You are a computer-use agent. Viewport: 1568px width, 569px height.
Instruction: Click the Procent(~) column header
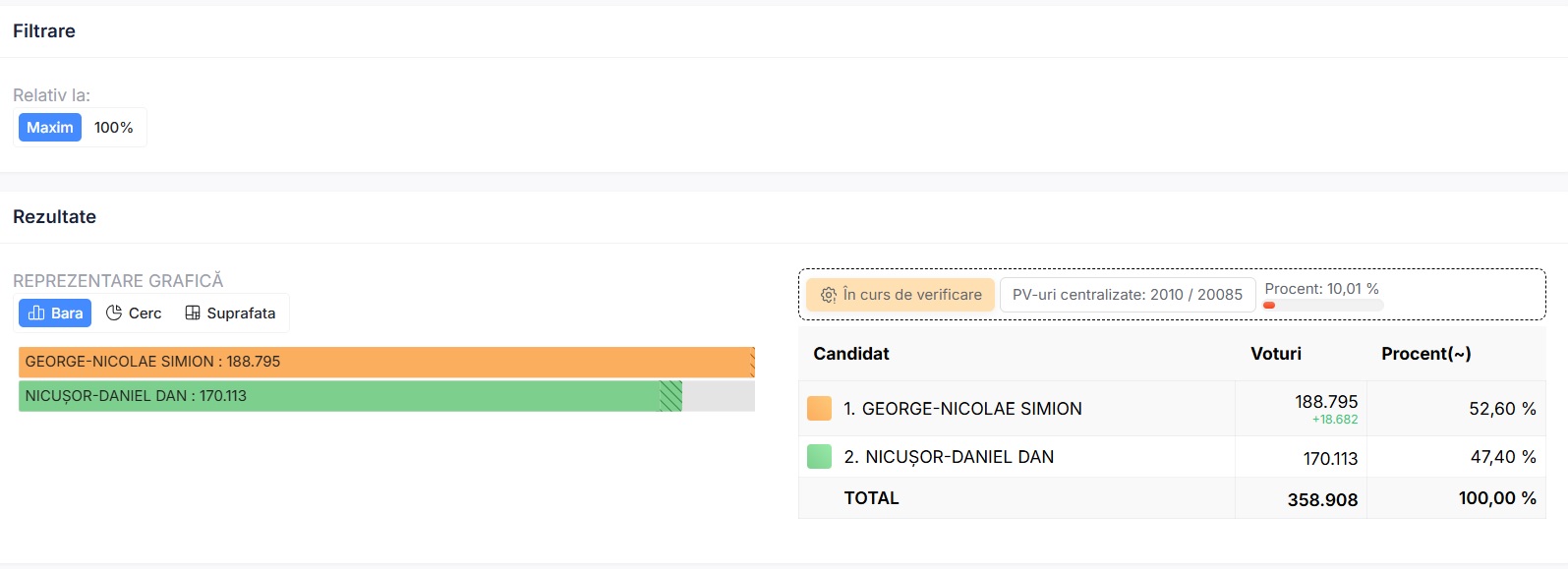click(x=1425, y=354)
